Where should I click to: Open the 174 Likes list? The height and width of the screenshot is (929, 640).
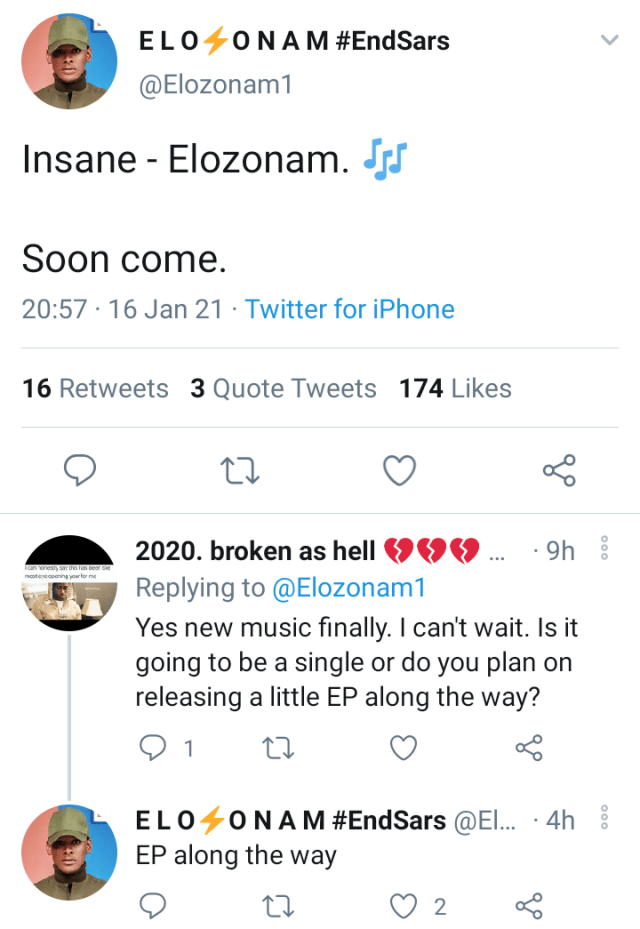(x=455, y=389)
